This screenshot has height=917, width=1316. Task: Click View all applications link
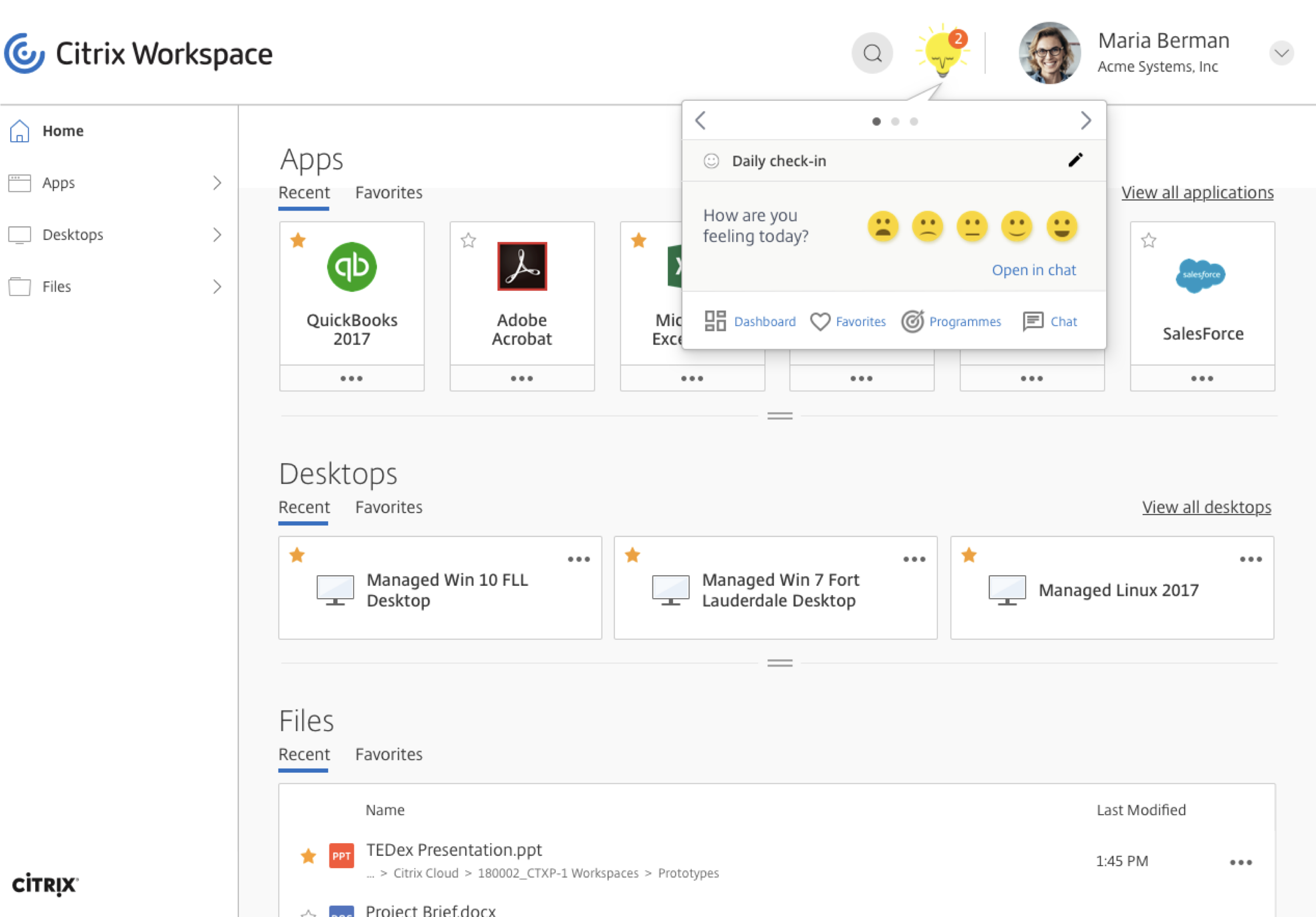click(1198, 193)
